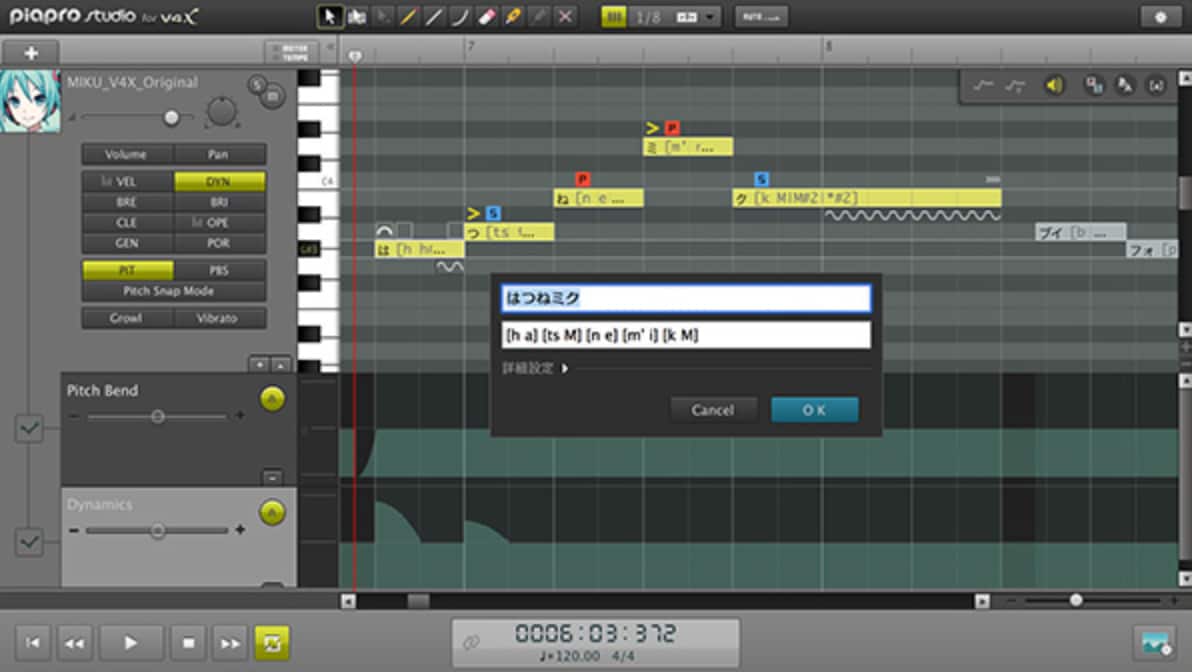
Task: Enable the PIT pitch parameter
Action: (x=128, y=270)
